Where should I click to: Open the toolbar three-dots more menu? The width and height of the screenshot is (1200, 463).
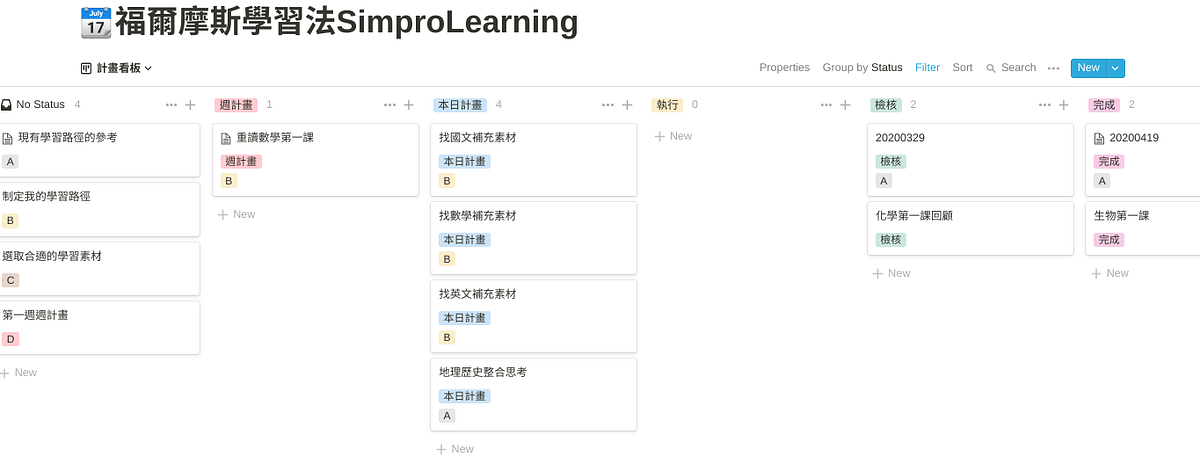1053,68
